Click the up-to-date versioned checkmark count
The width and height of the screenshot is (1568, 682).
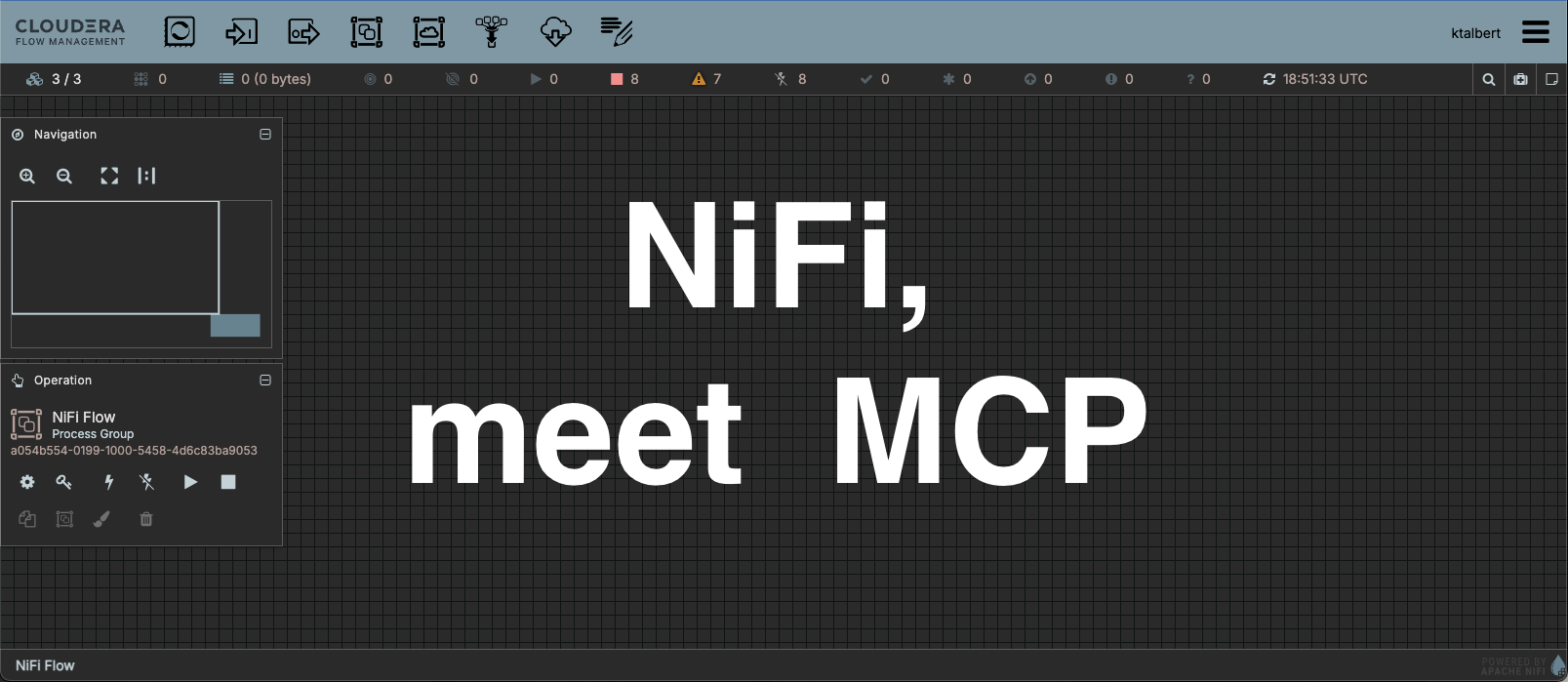point(874,79)
